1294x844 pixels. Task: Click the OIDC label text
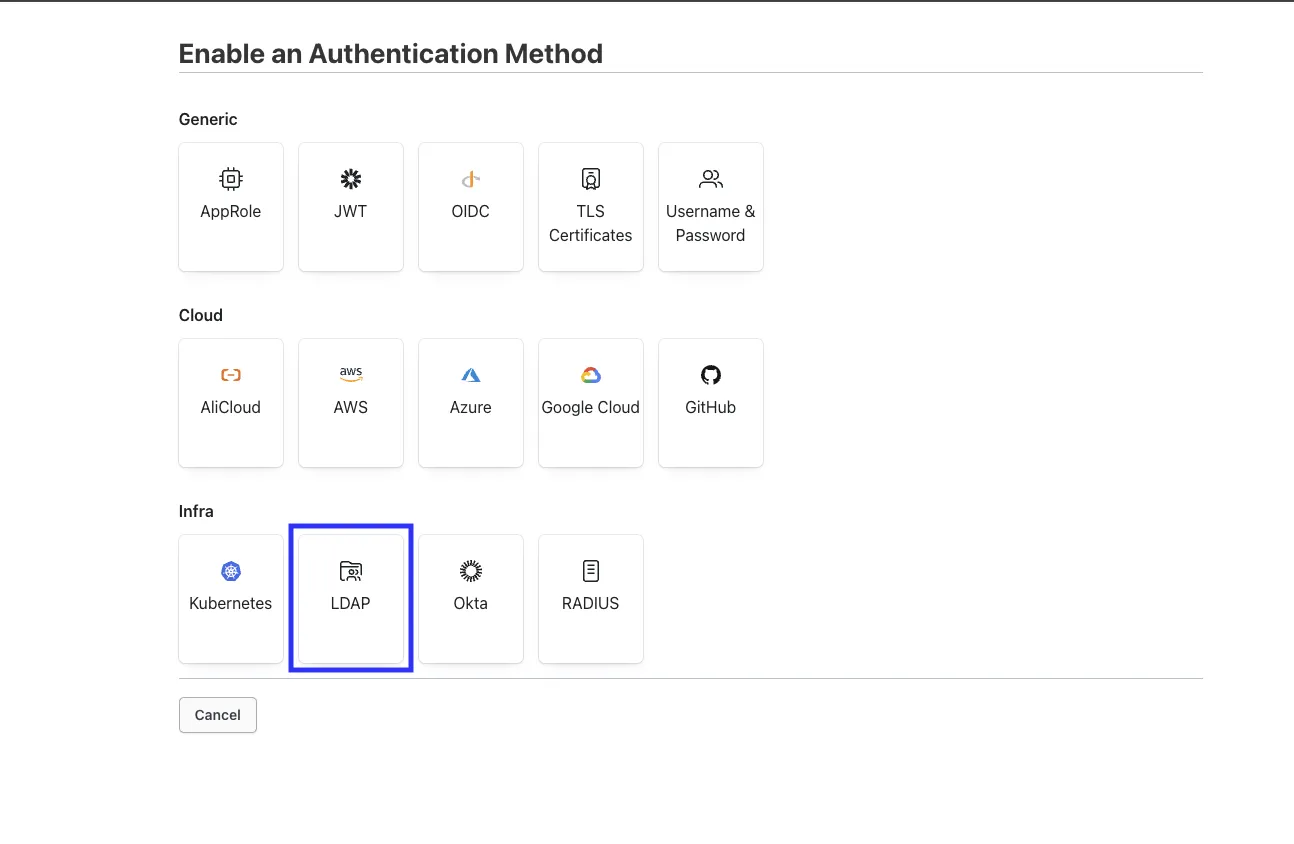(x=471, y=211)
